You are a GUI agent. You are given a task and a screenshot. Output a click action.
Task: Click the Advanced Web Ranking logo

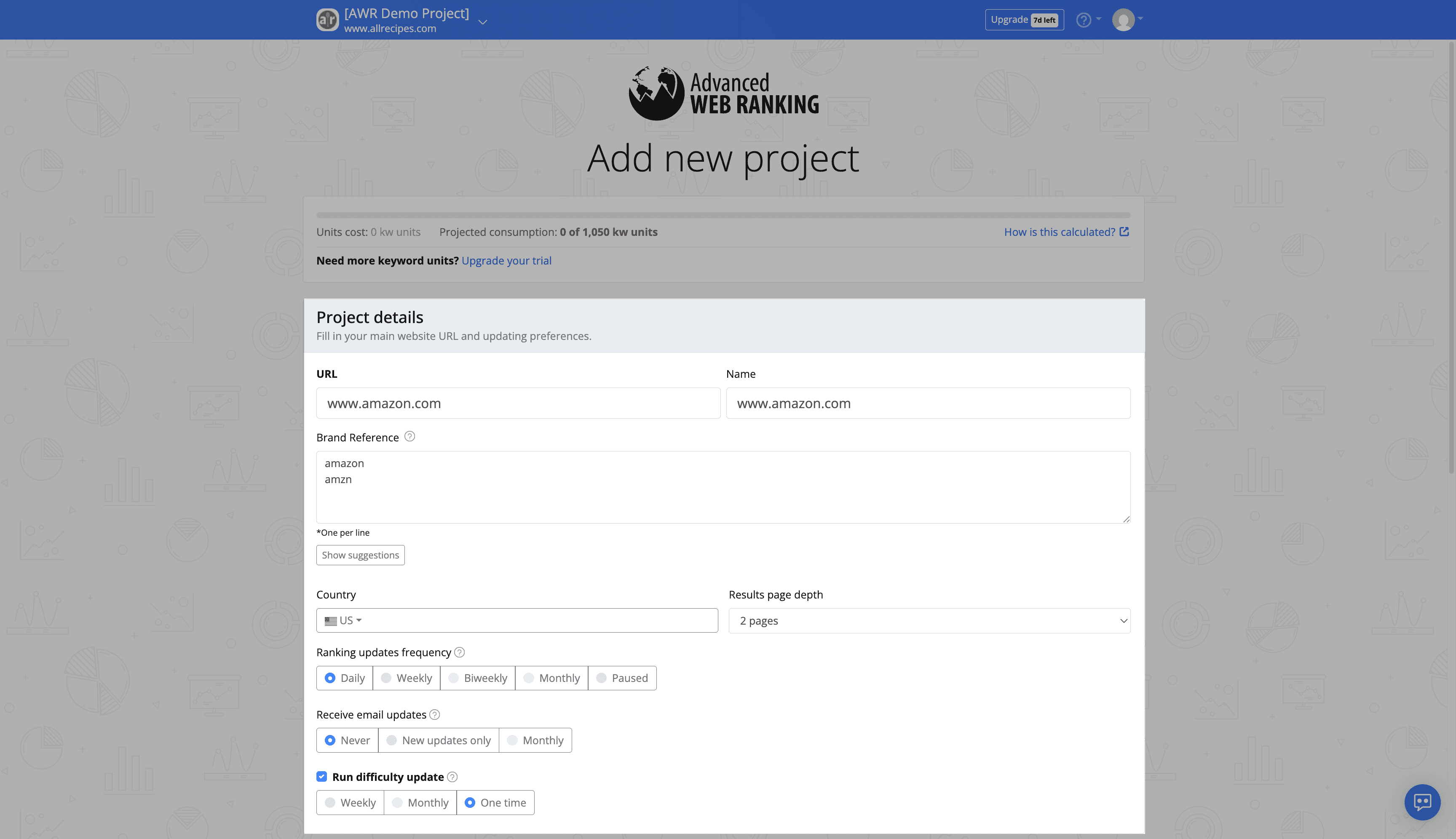tap(723, 94)
